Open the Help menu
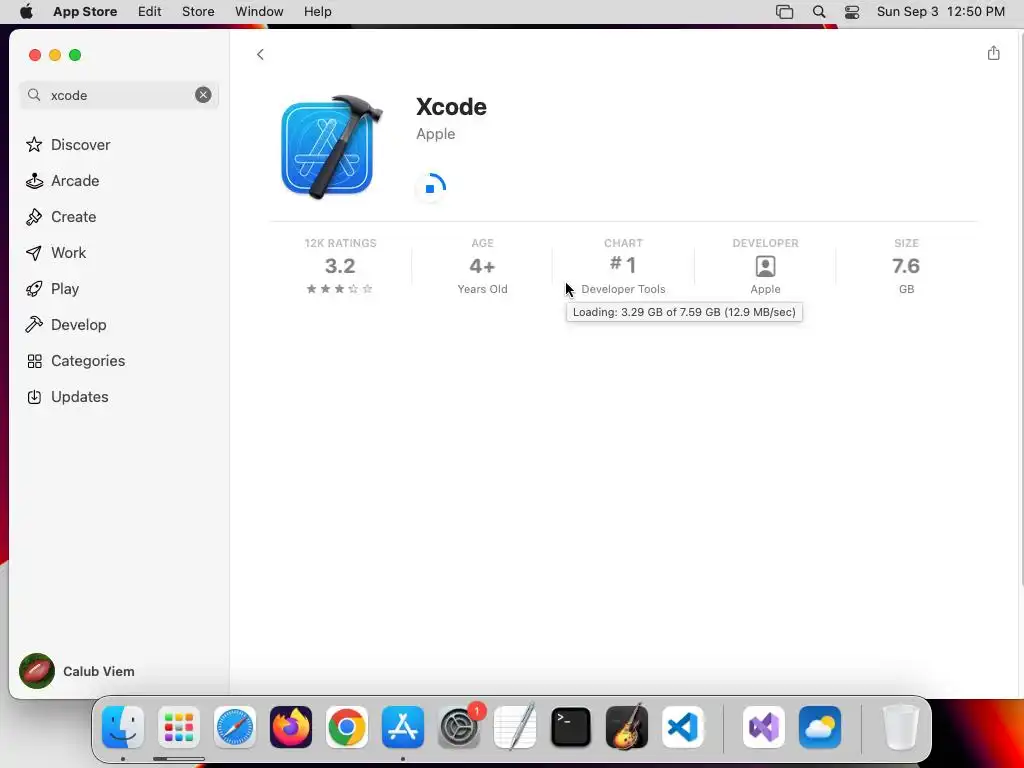1024x768 pixels. click(317, 12)
